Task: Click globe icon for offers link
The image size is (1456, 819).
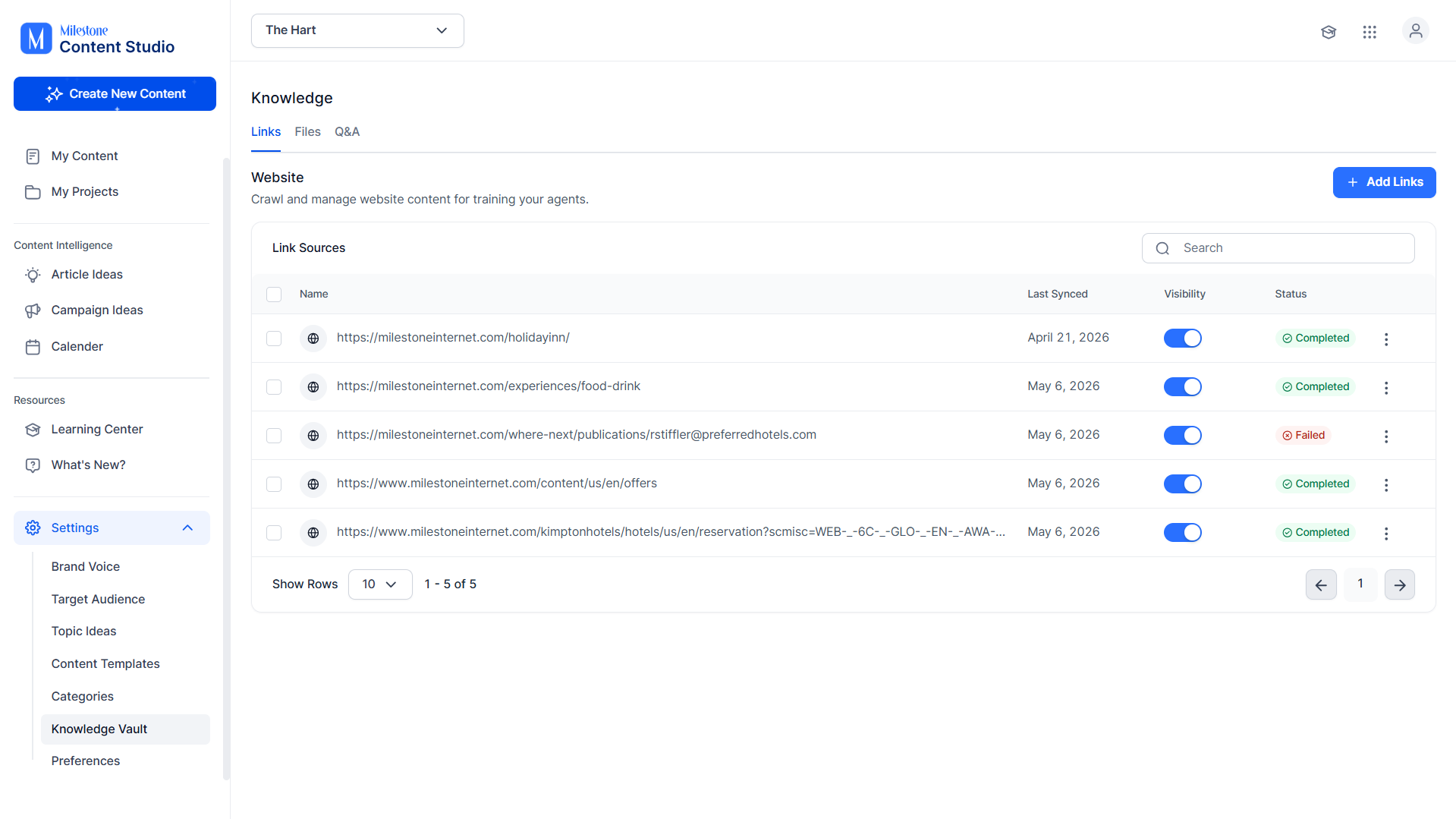Action: click(313, 484)
